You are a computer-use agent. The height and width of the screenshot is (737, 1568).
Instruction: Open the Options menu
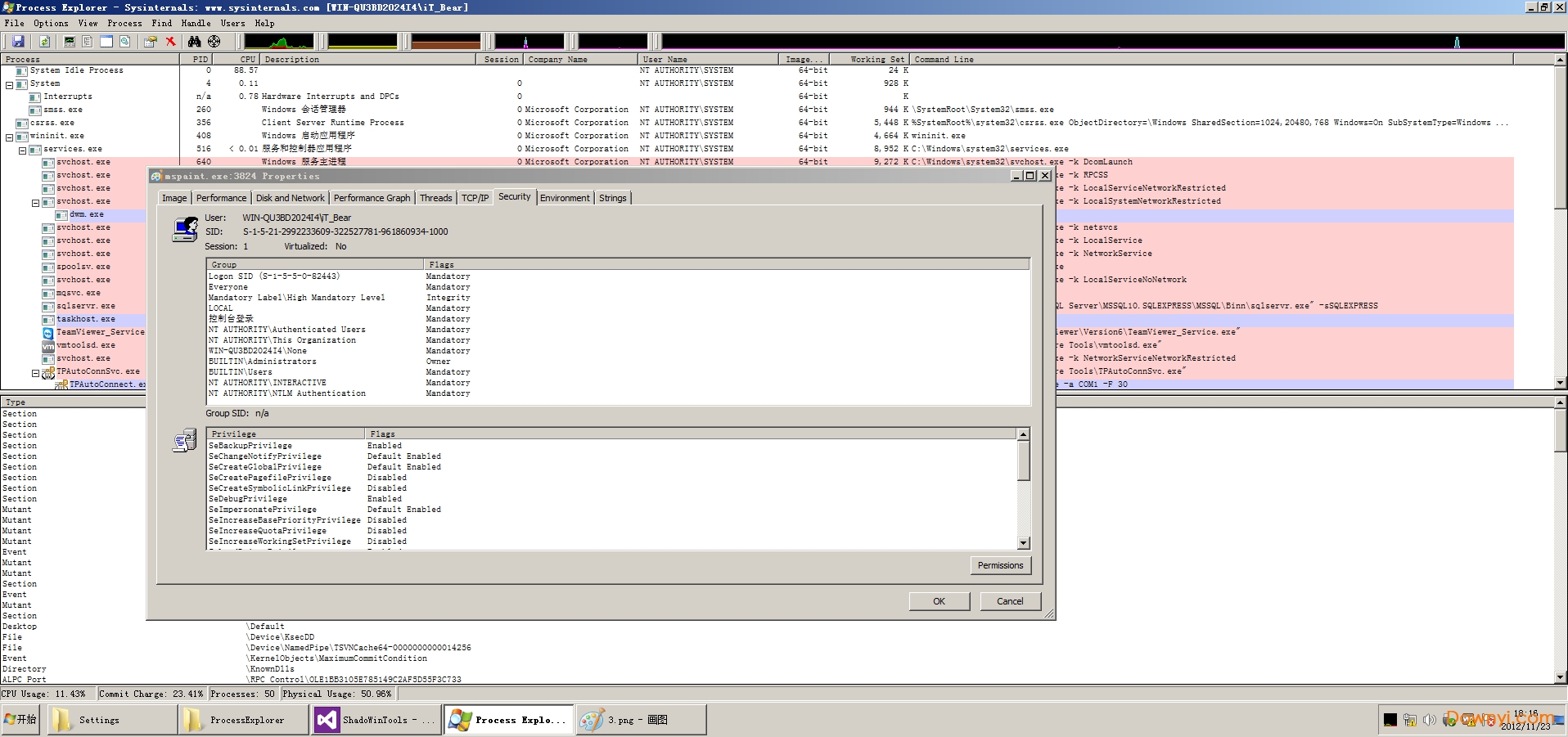[51, 24]
